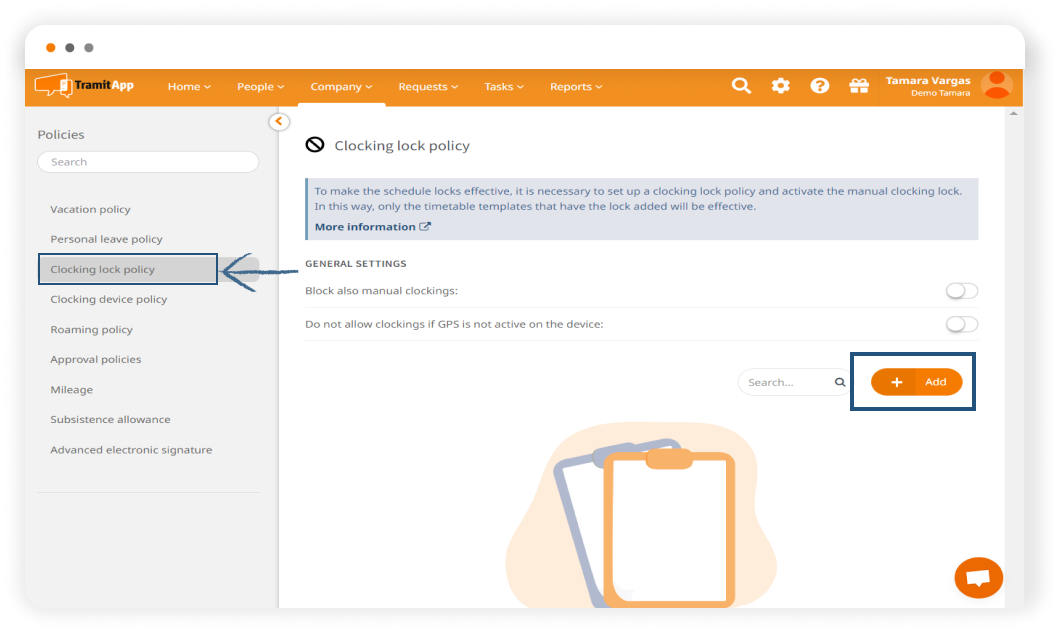Image resolution: width=1061 pixels, height=633 pixels.
Task: Expand the Reports dropdown menu
Action: [576, 87]
